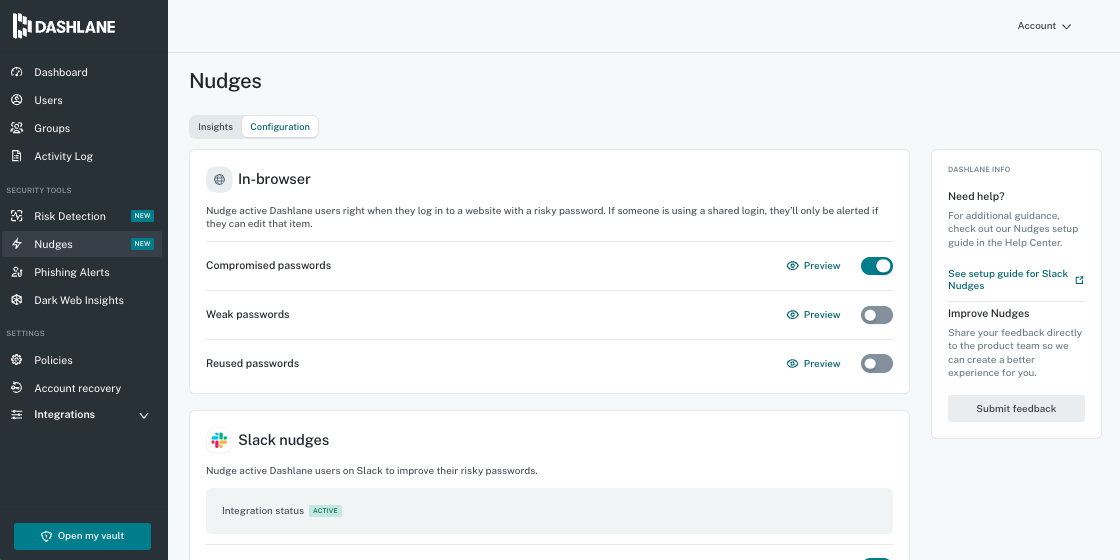Click the Activity Log document icon

[x=16, y=156]
